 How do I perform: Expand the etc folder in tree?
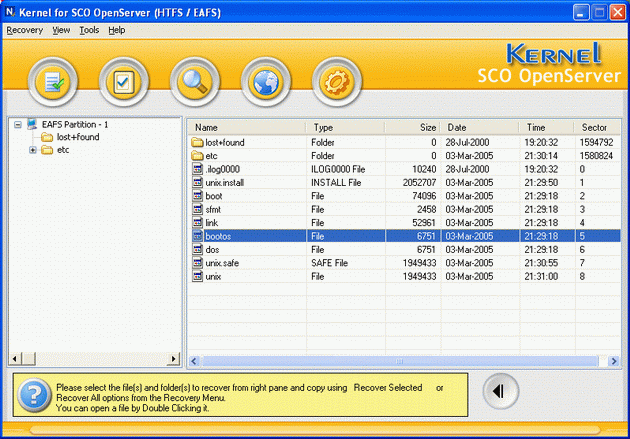click(x=33, y=150)
